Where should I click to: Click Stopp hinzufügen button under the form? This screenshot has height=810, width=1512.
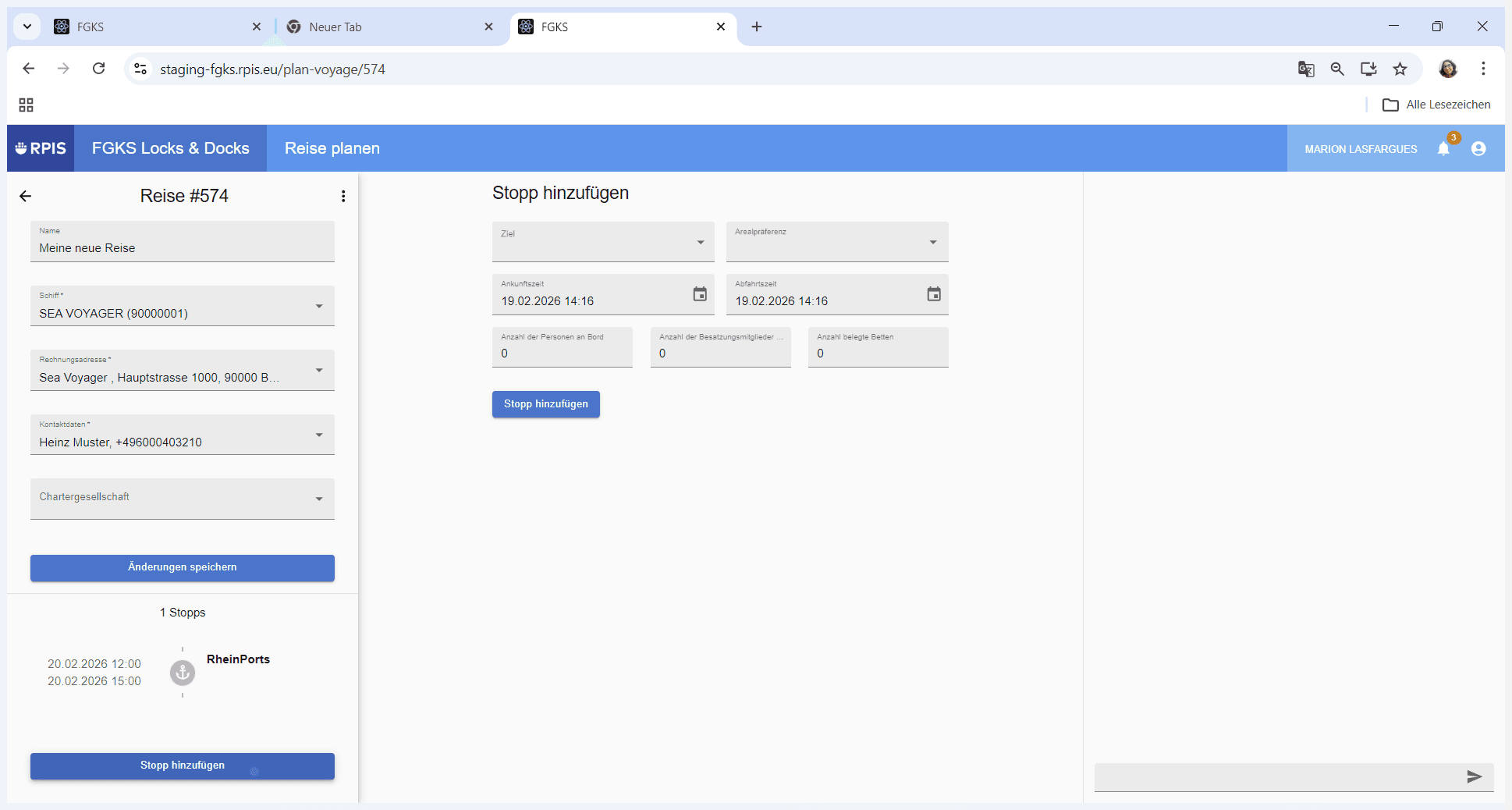546,404
